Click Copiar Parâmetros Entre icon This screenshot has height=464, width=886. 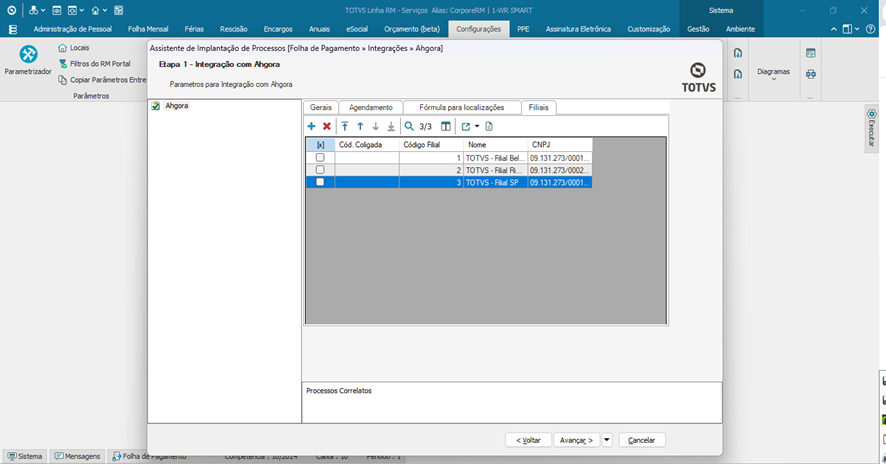click(x=63, y=80)
